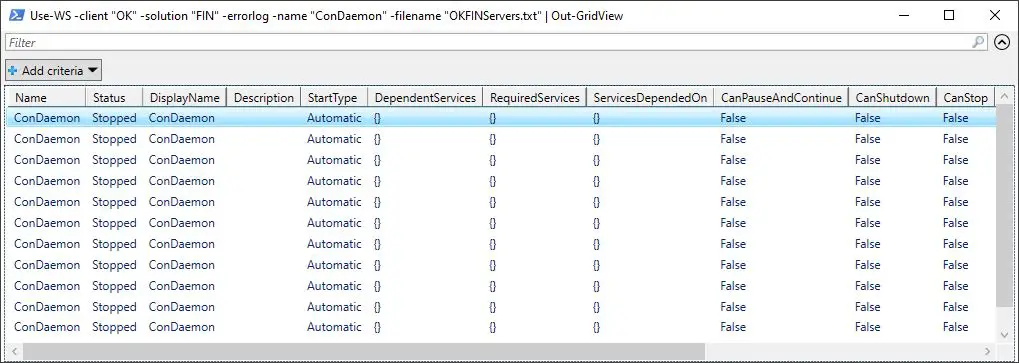Select the second ConDaemon row
This screenshot has height=363, width=1019.
pyautogui.click(x=501, y=139)
